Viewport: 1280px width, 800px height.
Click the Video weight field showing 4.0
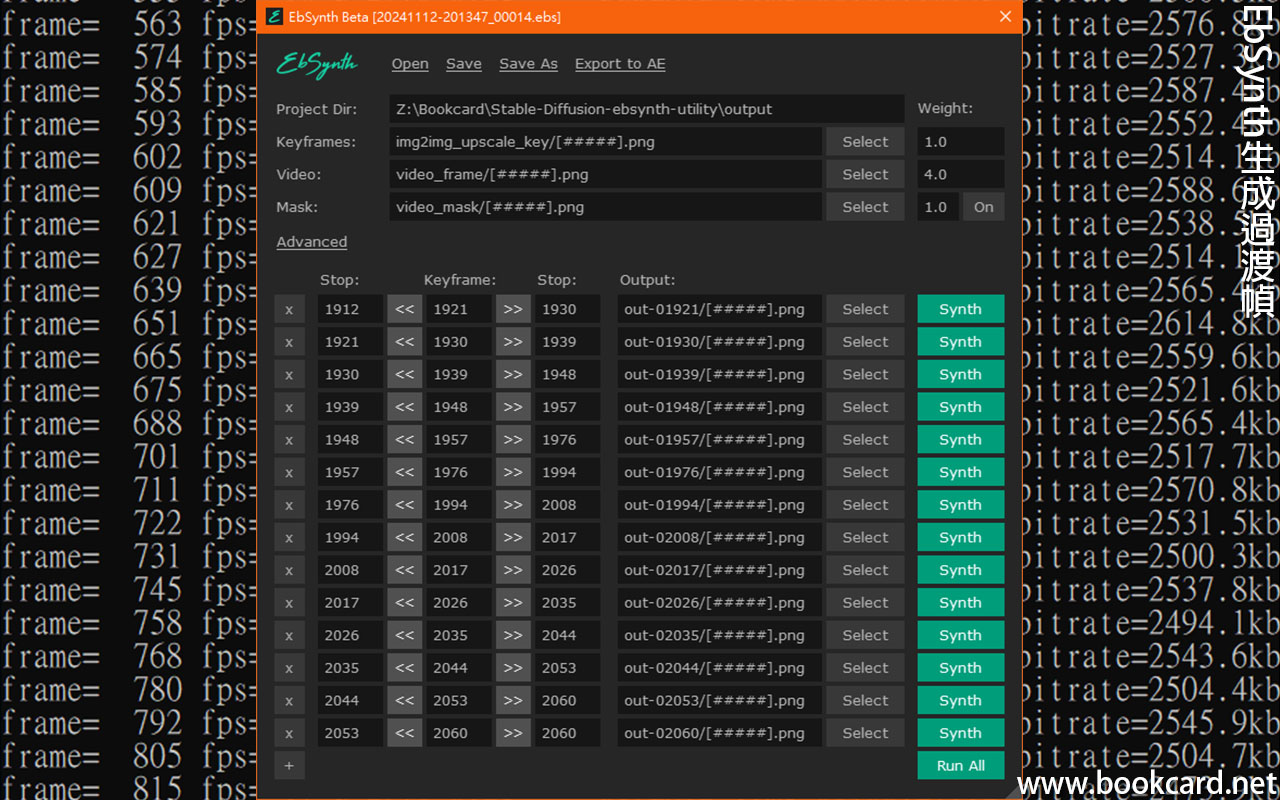(960, 174)
